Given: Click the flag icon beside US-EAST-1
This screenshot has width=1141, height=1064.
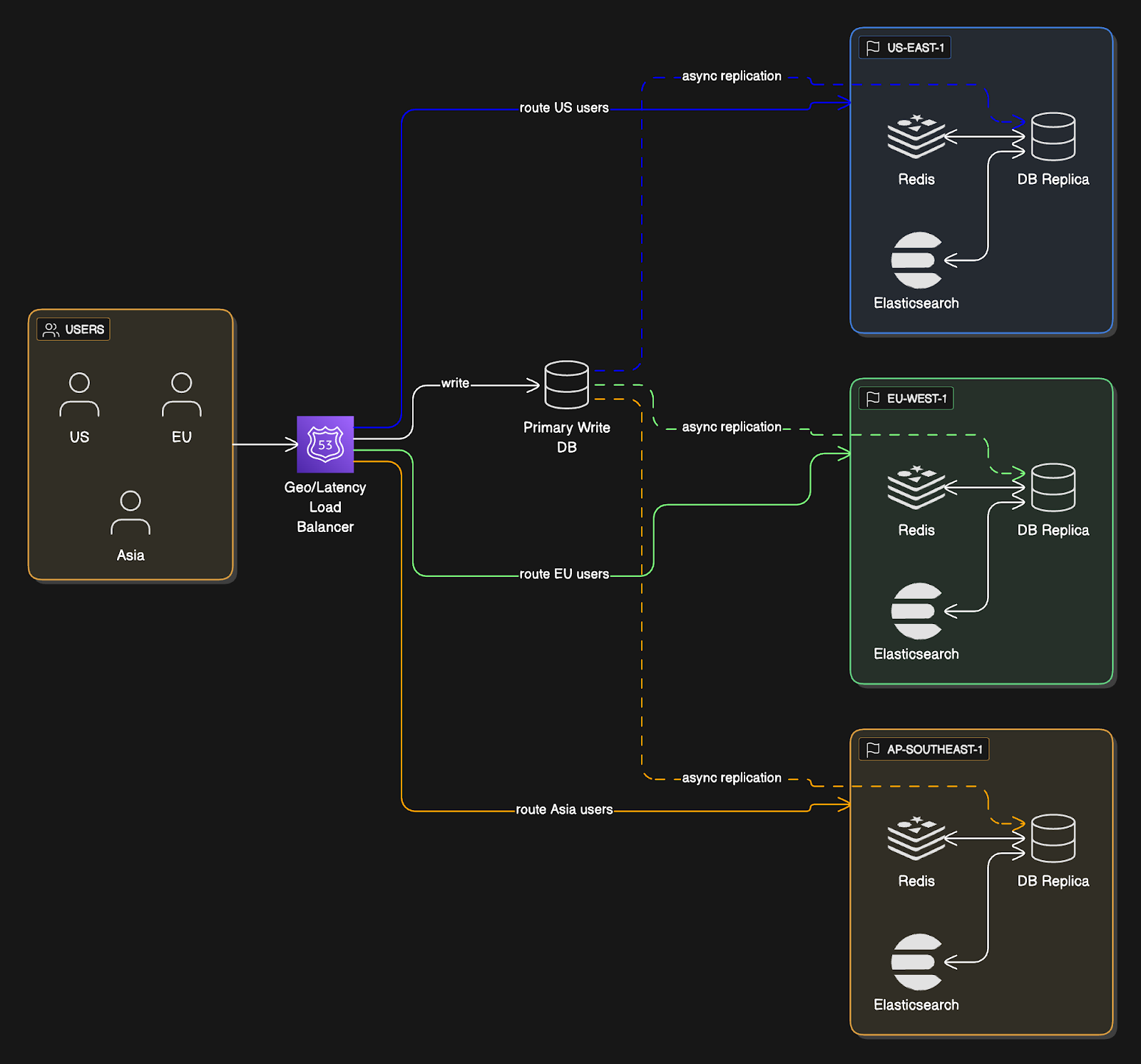Looking at the screenshot, I should [x=873, y=48].
